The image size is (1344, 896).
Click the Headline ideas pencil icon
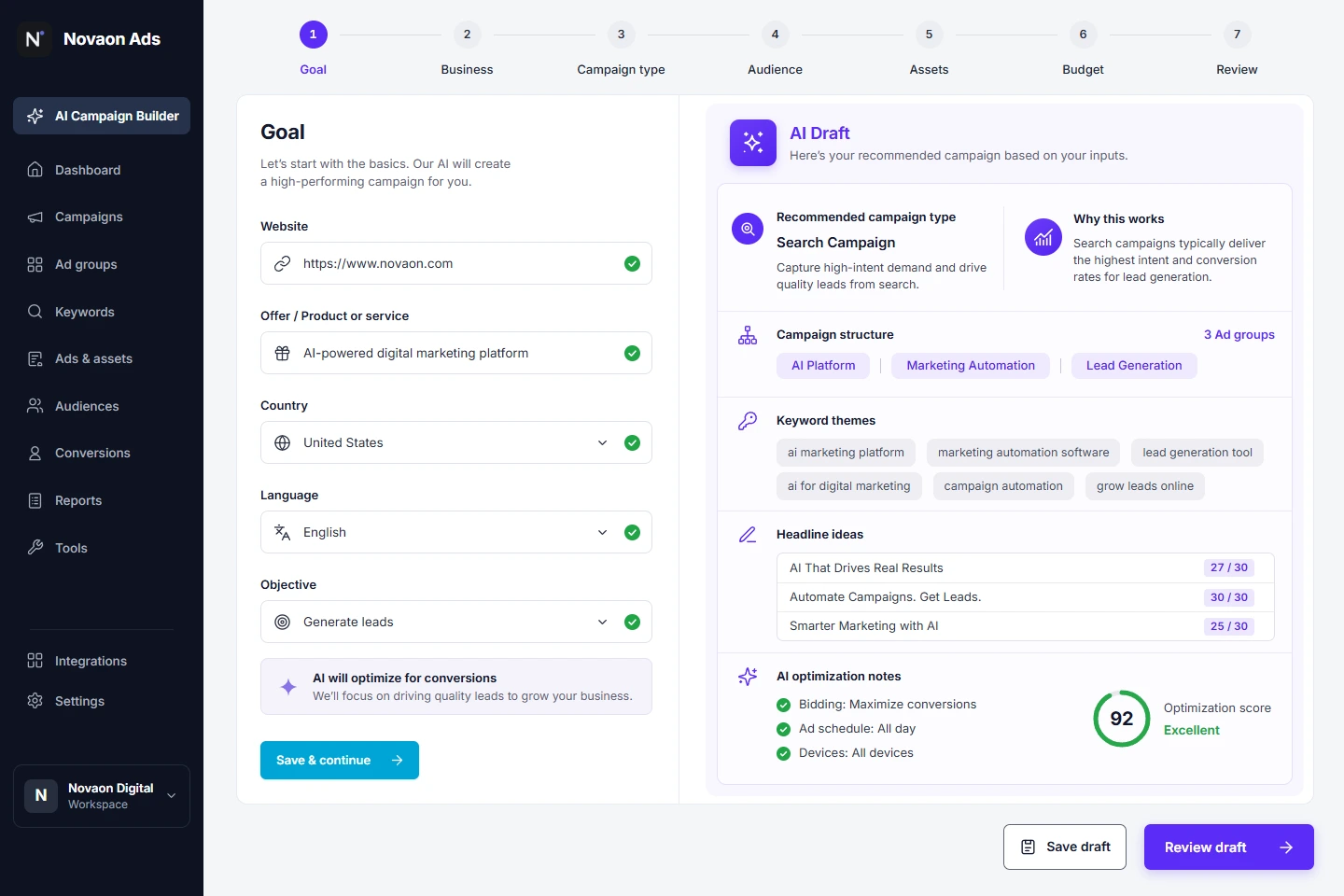point(748,535)
